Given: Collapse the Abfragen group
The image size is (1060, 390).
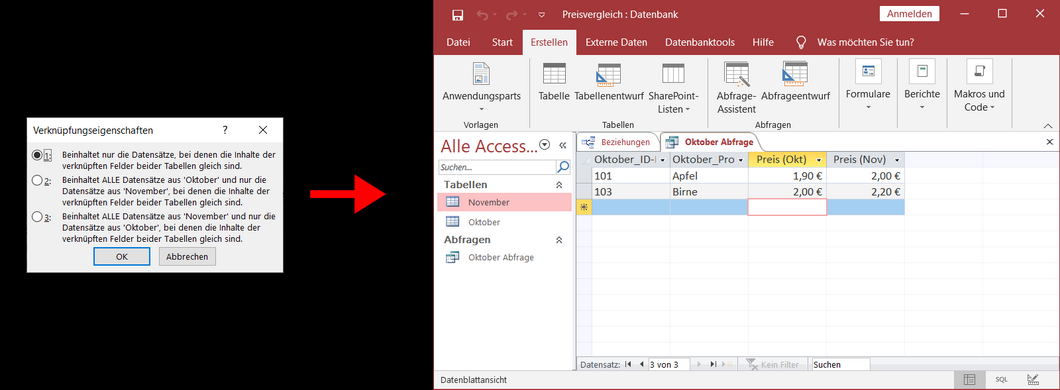Looking at the screenshot, I should pos(559,239).
